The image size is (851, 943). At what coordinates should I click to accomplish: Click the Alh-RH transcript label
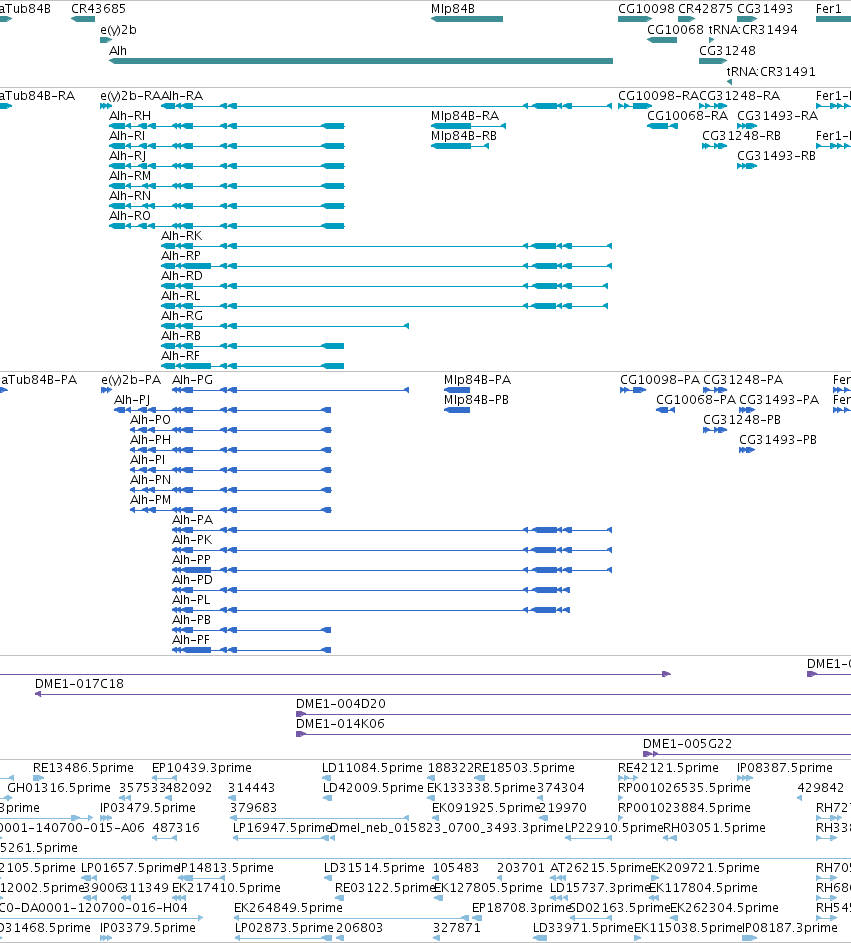130,115
